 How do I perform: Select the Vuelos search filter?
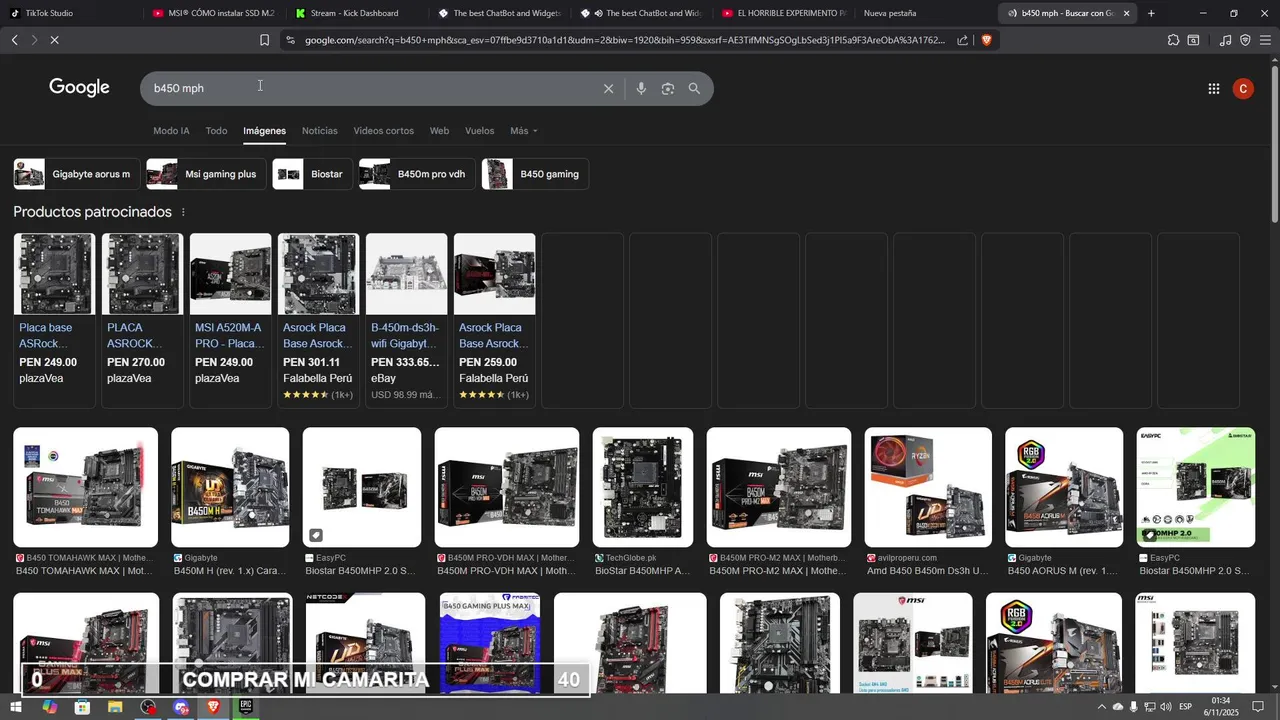(480, 131)
